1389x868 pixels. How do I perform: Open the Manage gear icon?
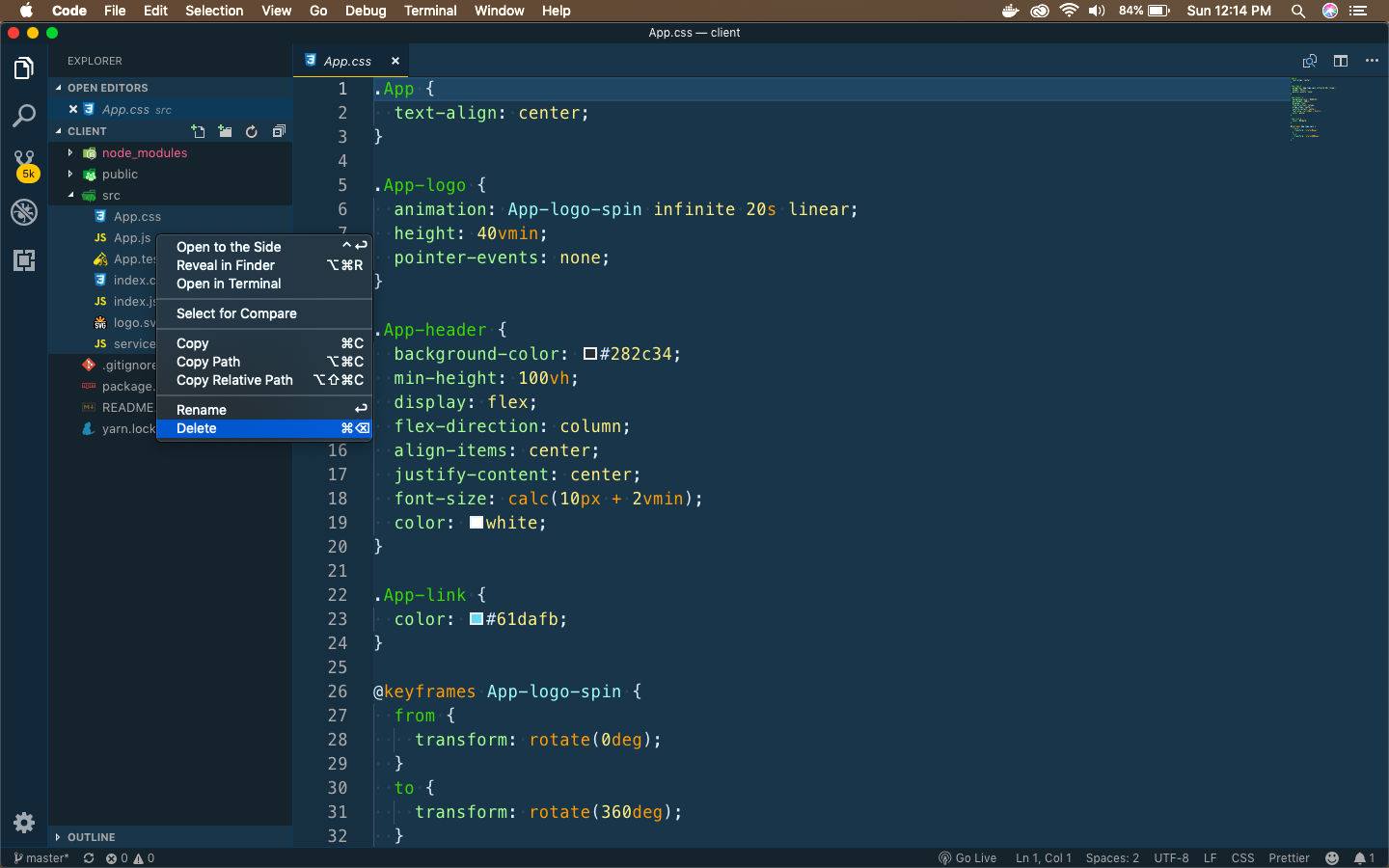24,823
